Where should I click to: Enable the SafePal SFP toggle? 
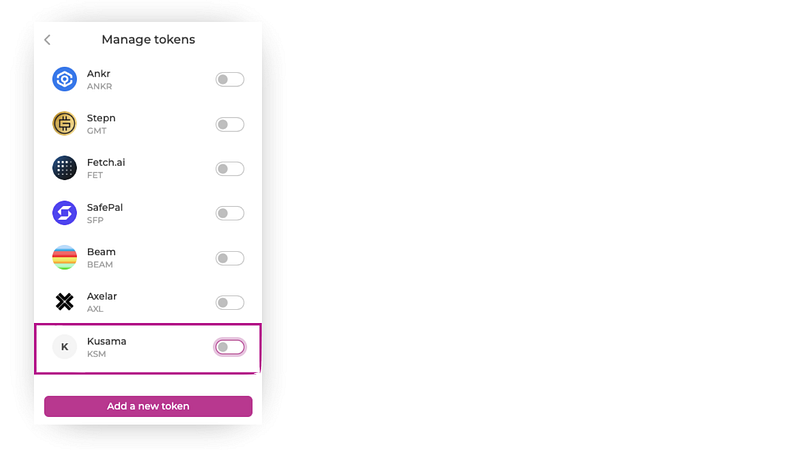230,213
